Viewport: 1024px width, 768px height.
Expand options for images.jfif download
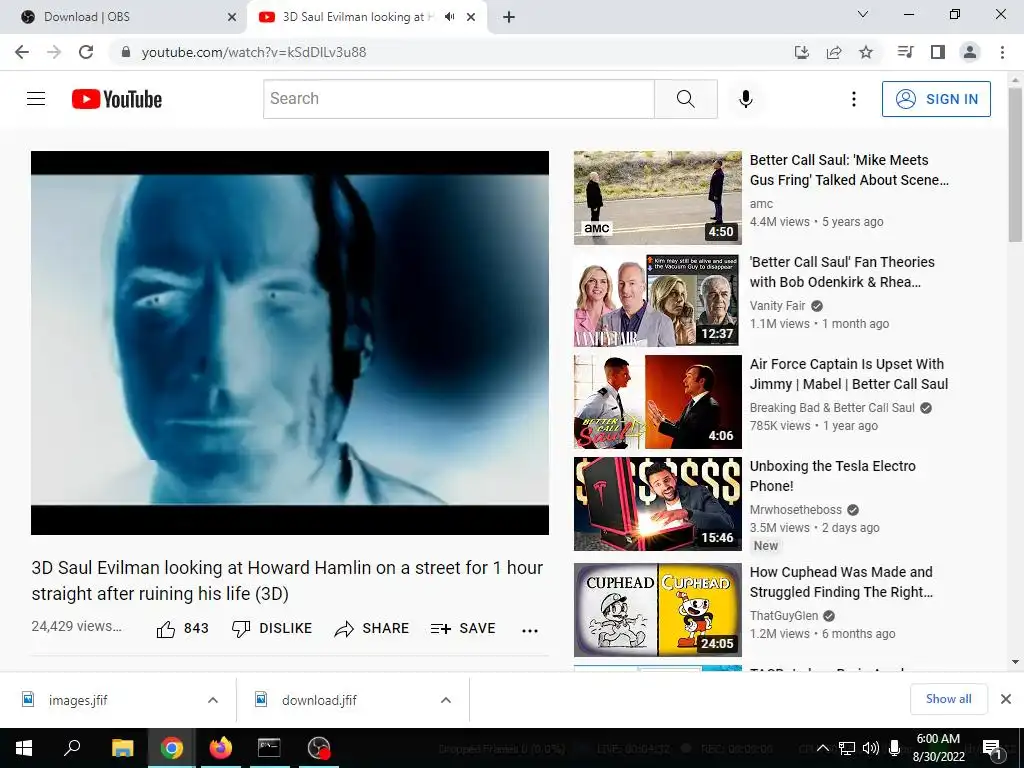tap(213, 700)
